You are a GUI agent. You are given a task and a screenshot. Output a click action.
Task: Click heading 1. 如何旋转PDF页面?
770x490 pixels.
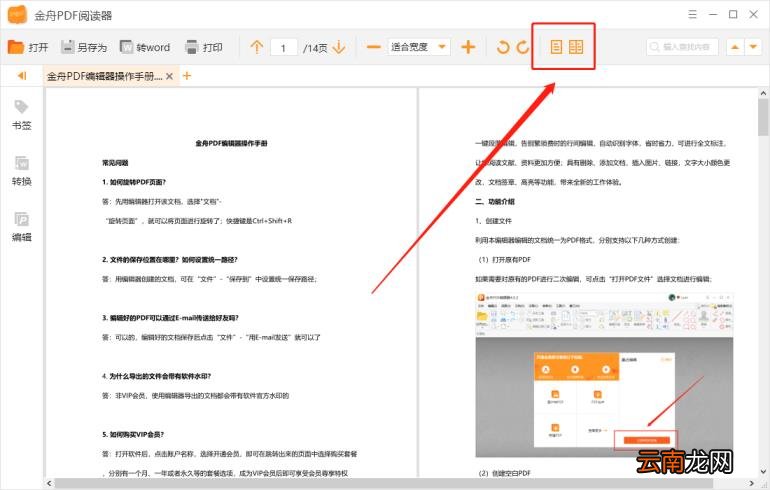pos(134,182)
